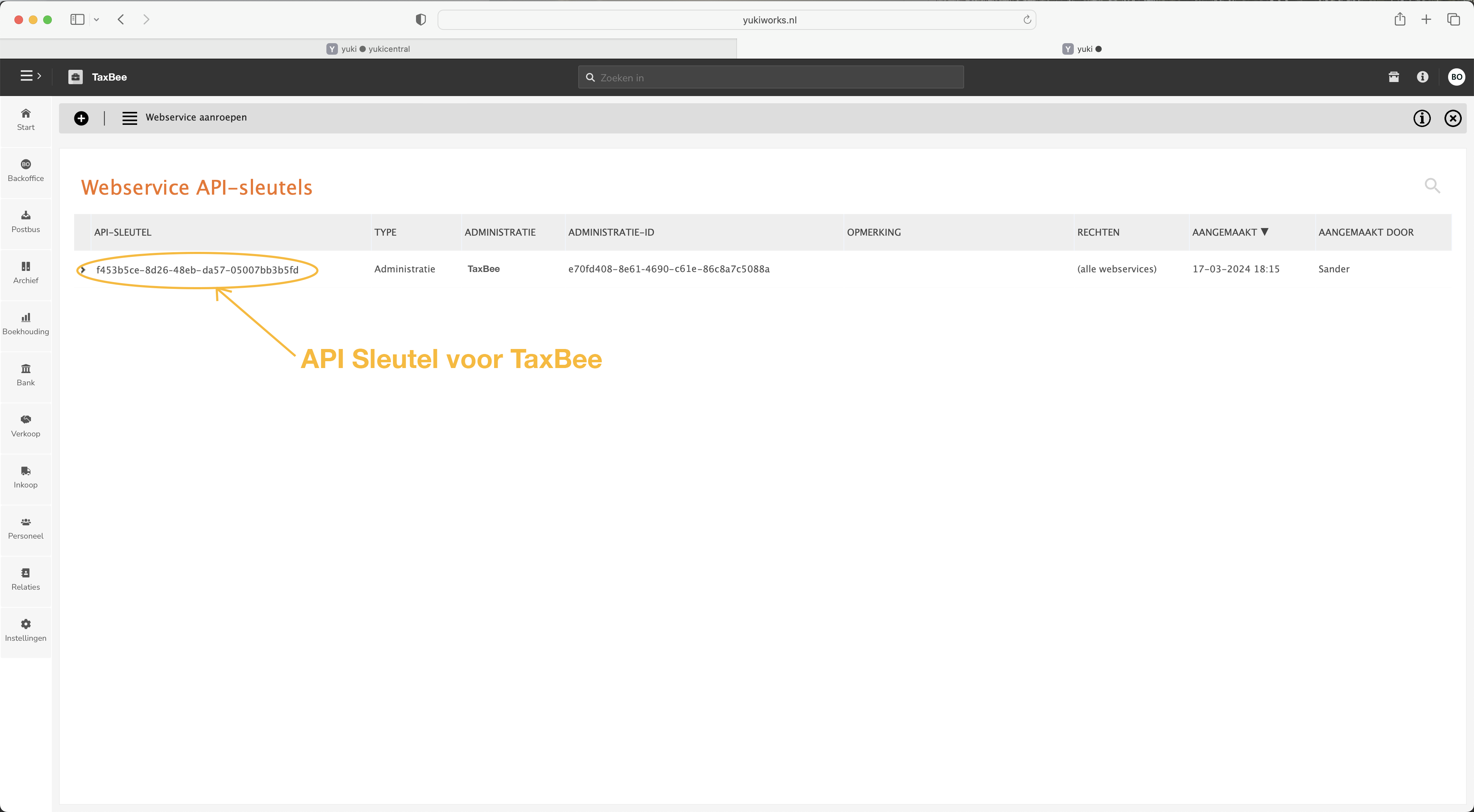Go forward in Safari
1474x812 pixels.
146,19
